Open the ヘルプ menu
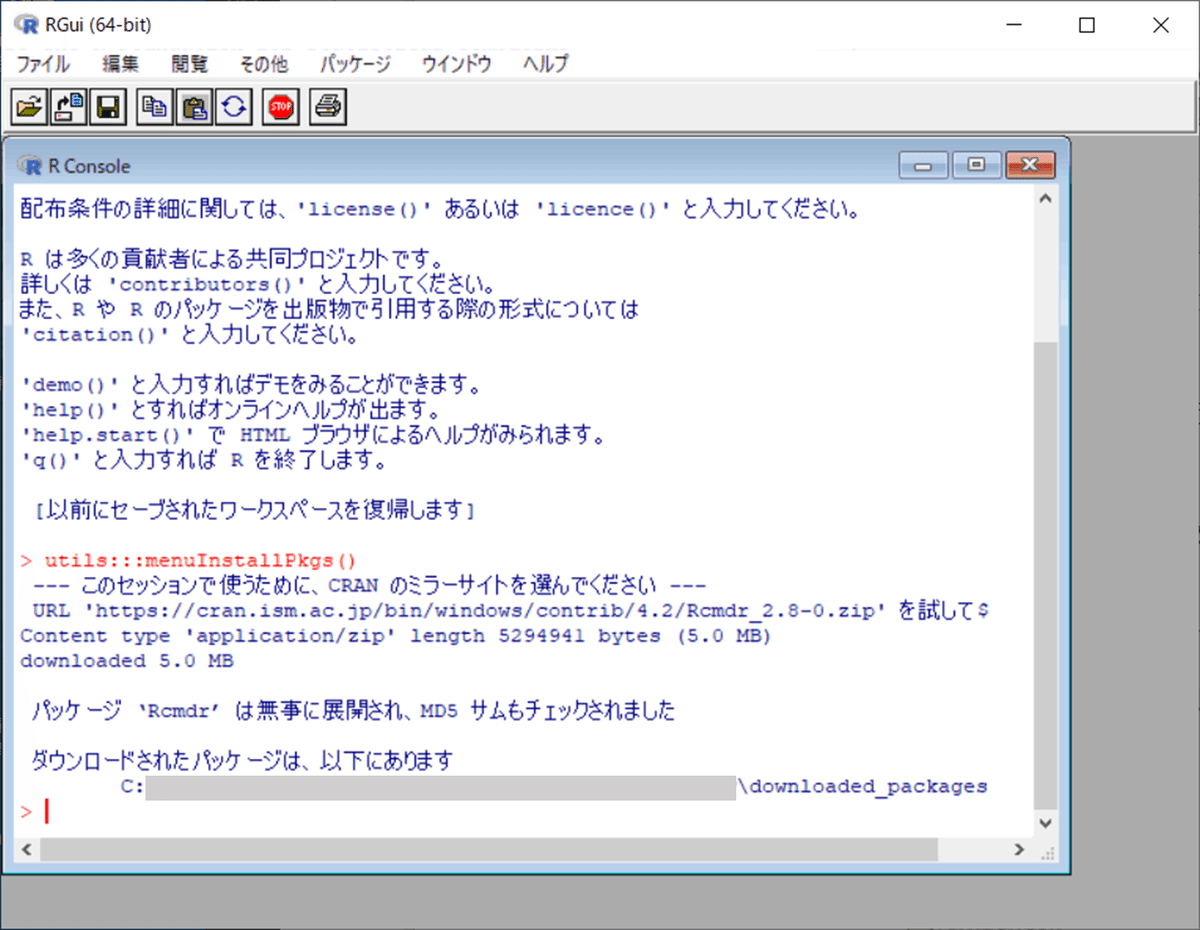The height and width of the screenshot is (930, 1200). point(545,64)
